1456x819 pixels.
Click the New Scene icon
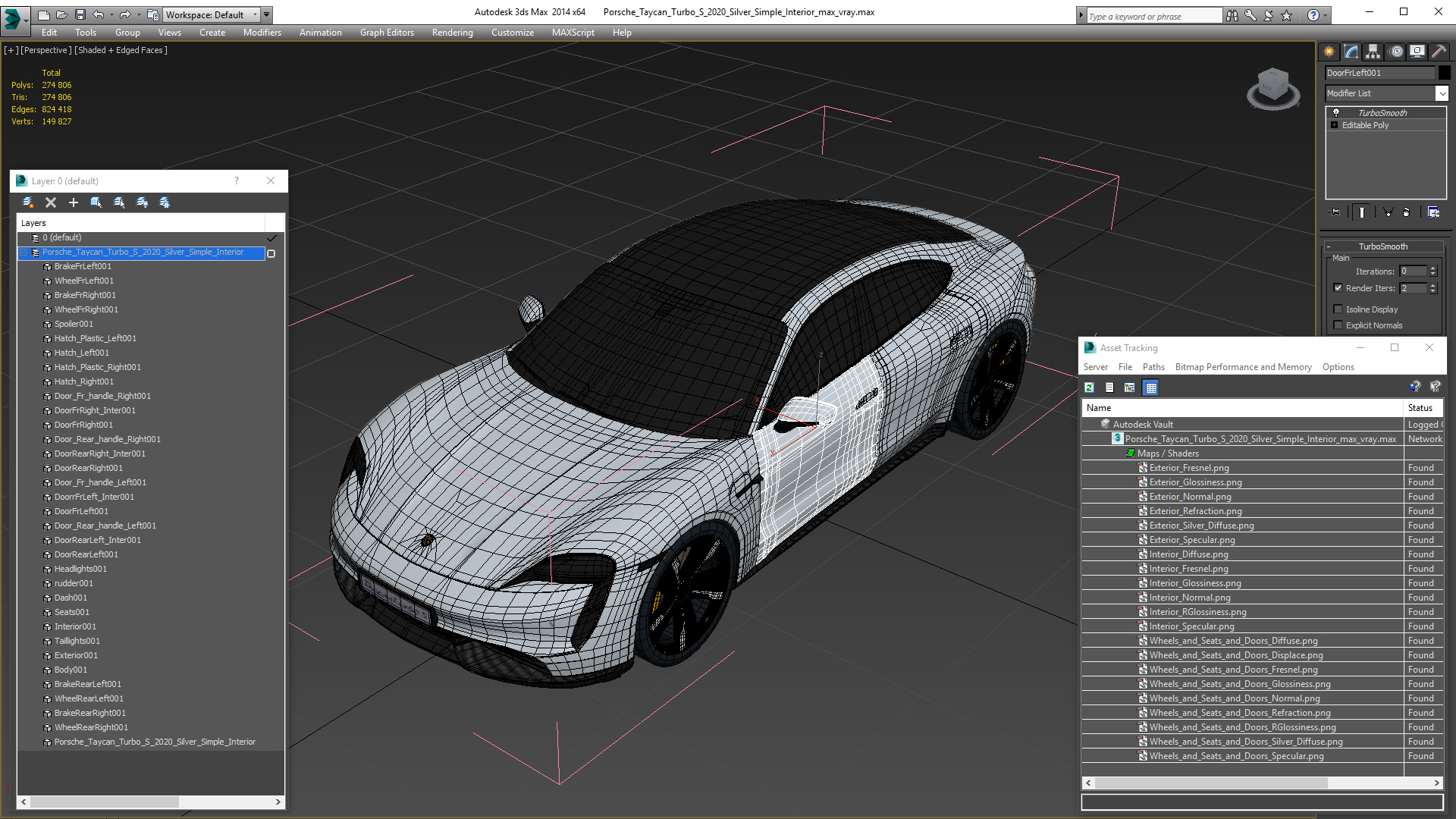(x=43, y=14)
